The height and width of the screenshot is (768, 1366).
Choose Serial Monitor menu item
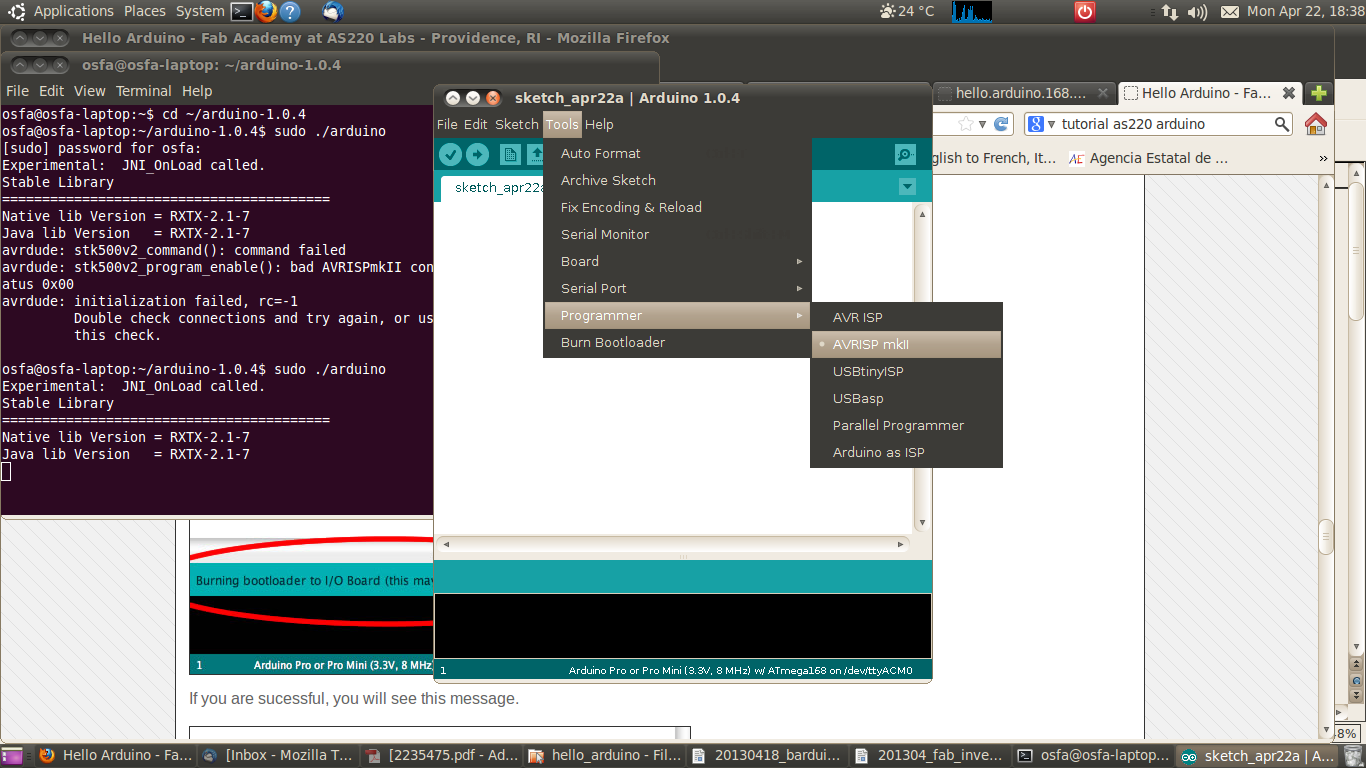point(677,234)
